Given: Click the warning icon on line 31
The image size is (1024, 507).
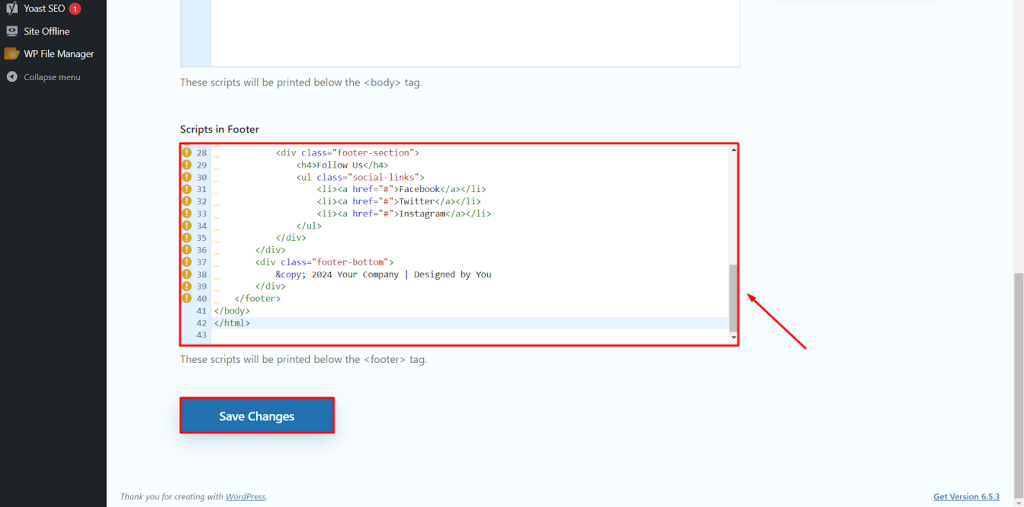Looking at the screenshot, I should [187, 189].
